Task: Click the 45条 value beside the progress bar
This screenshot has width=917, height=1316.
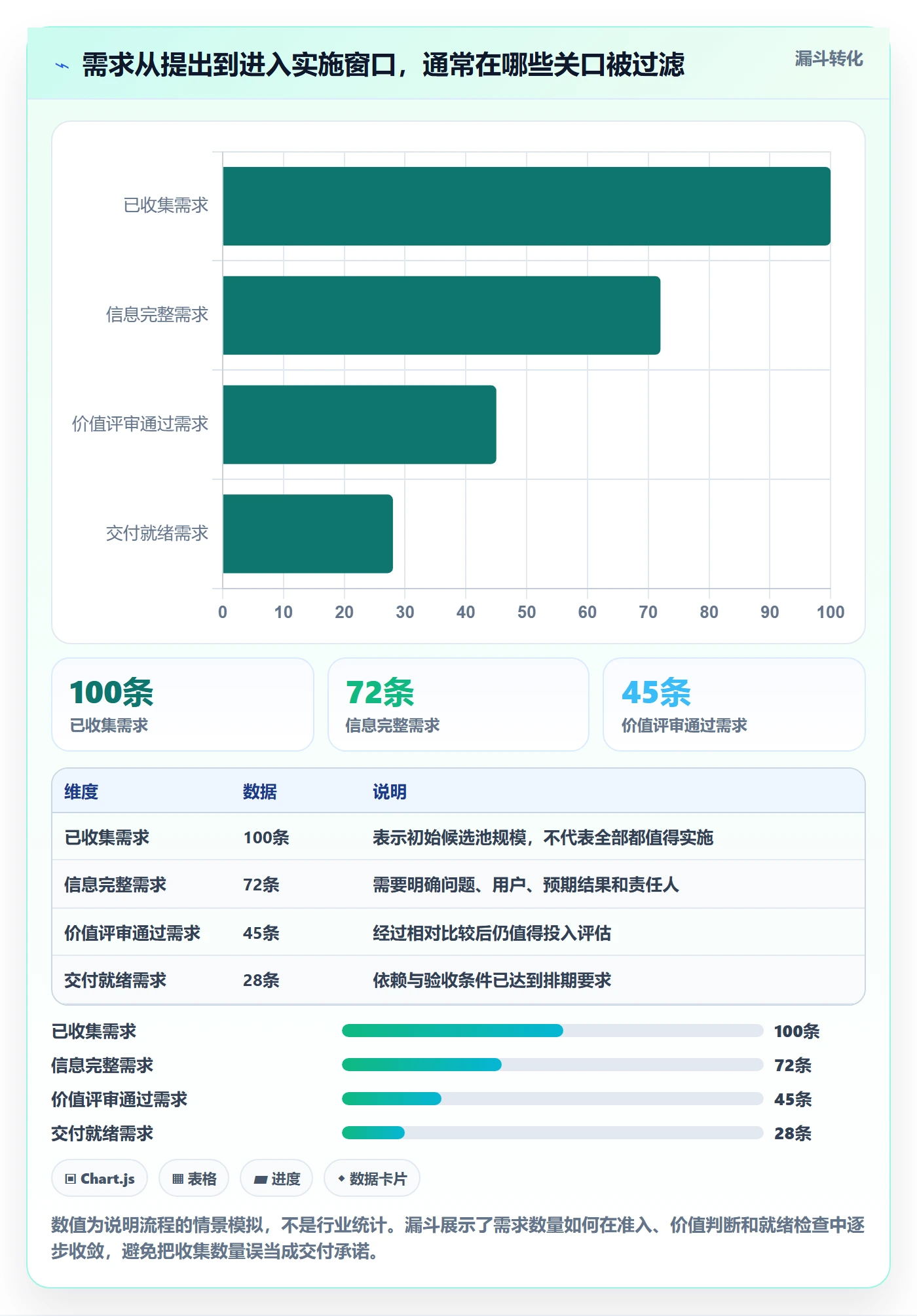Action: tap(793, 1099)
